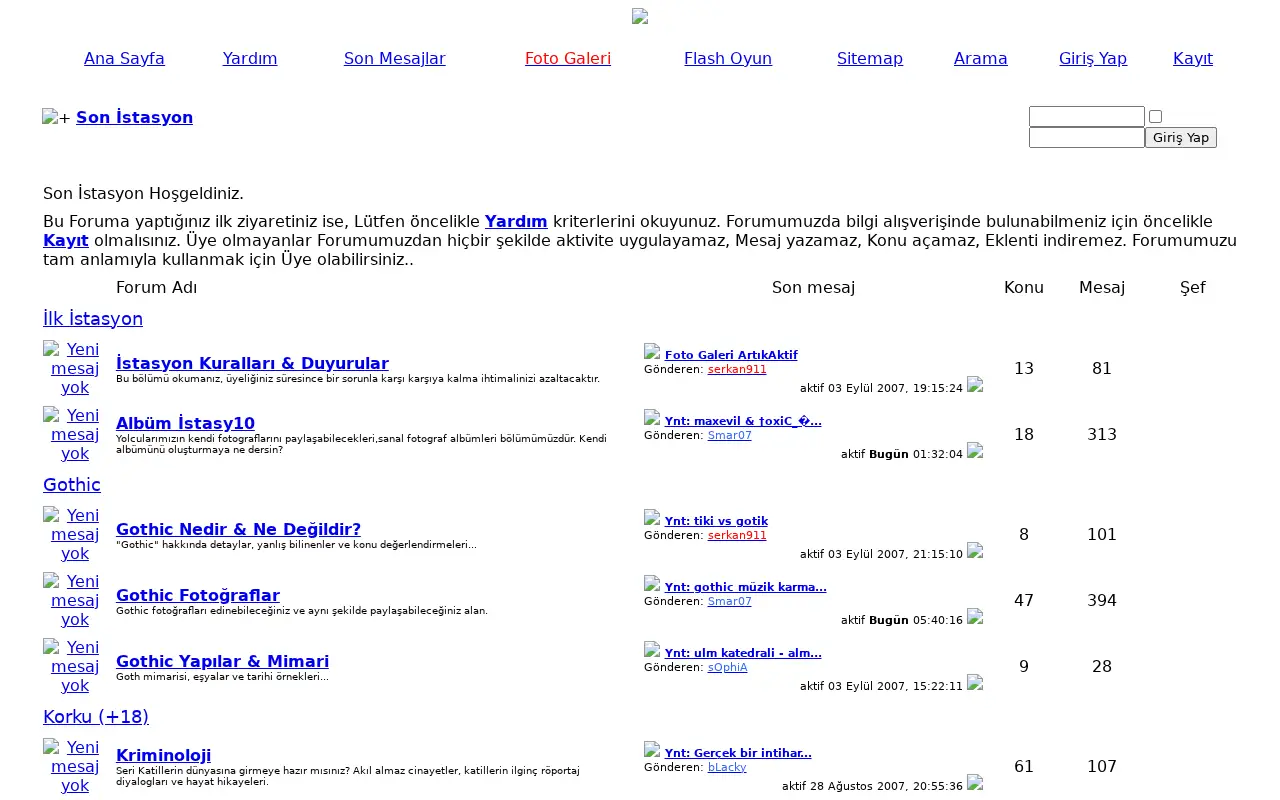Click the 'Yeni mesaj yok' icon beside Kriminoloji

(75, 766)
